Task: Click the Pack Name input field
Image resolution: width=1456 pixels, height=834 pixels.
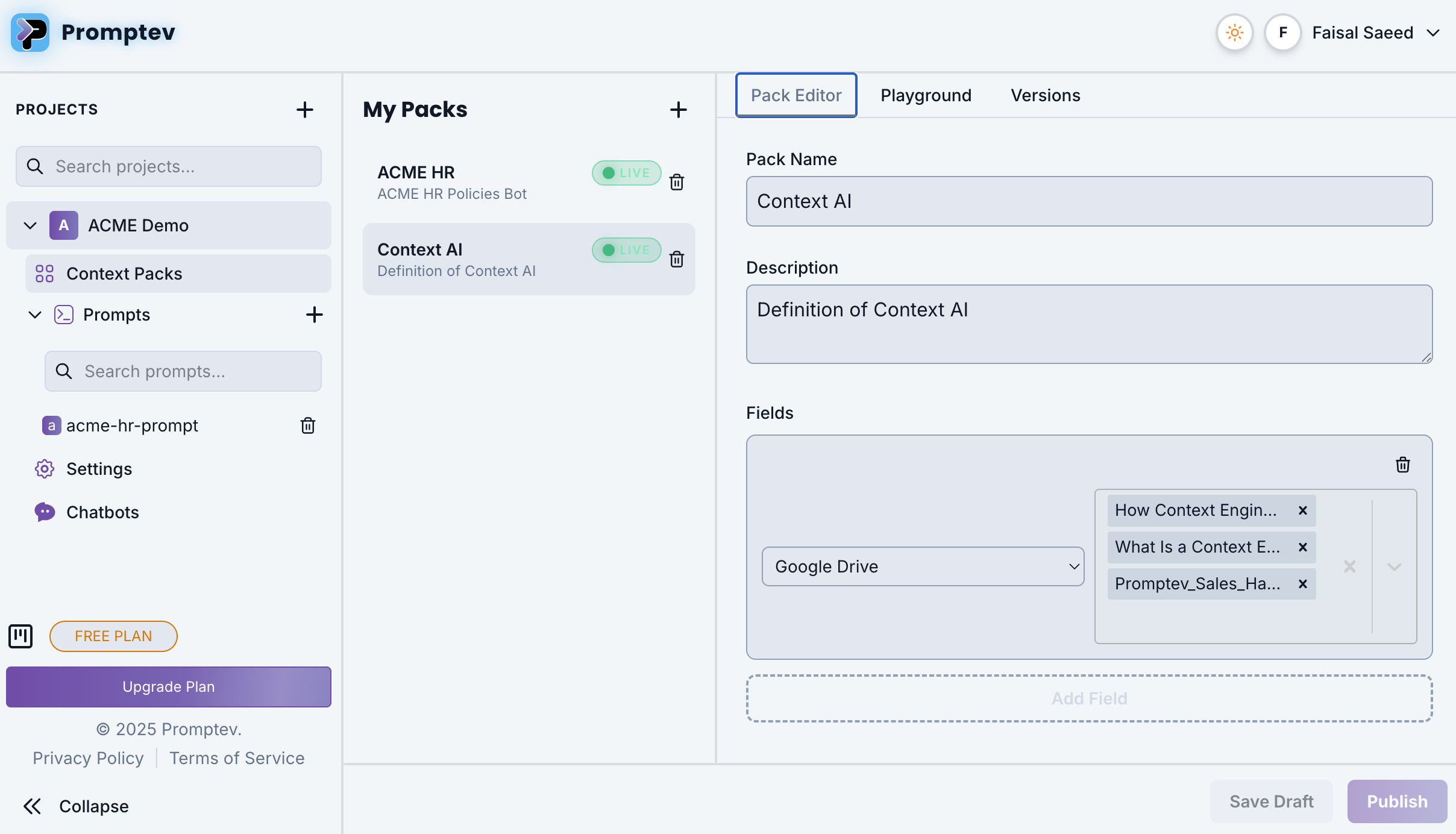Action: (x=1088, y=201)
